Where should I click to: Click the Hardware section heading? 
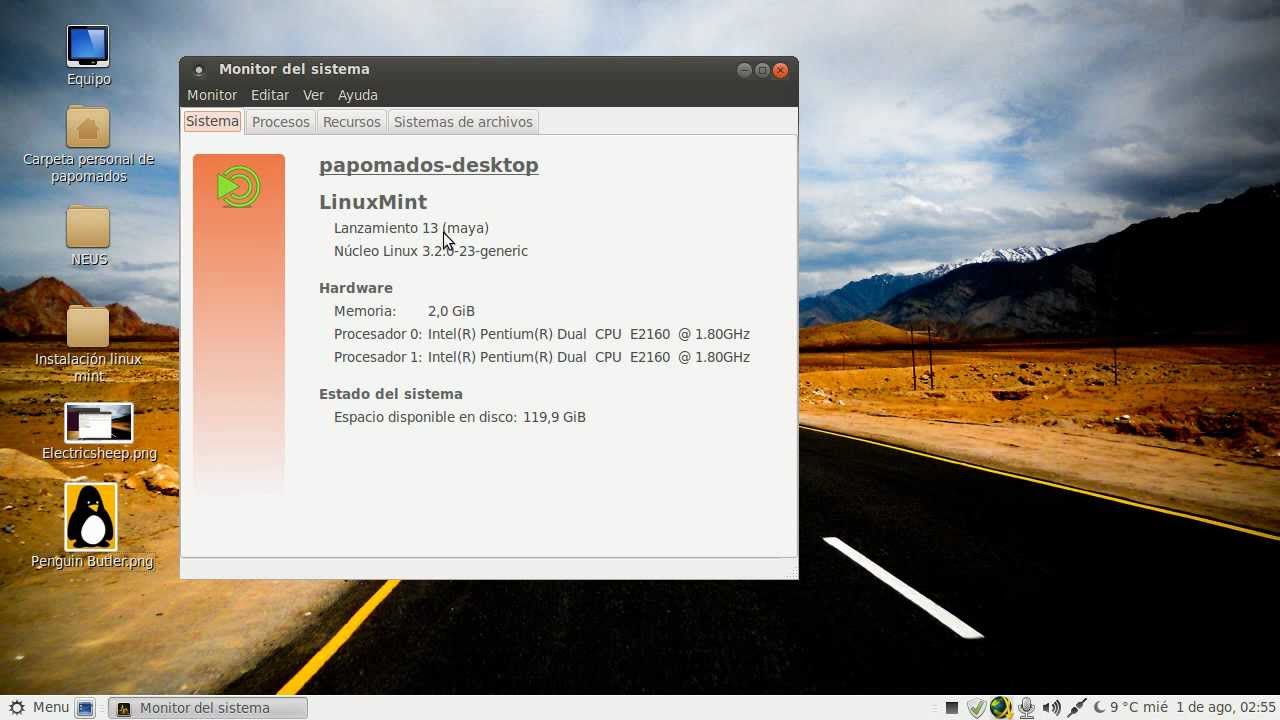[356, 288]
